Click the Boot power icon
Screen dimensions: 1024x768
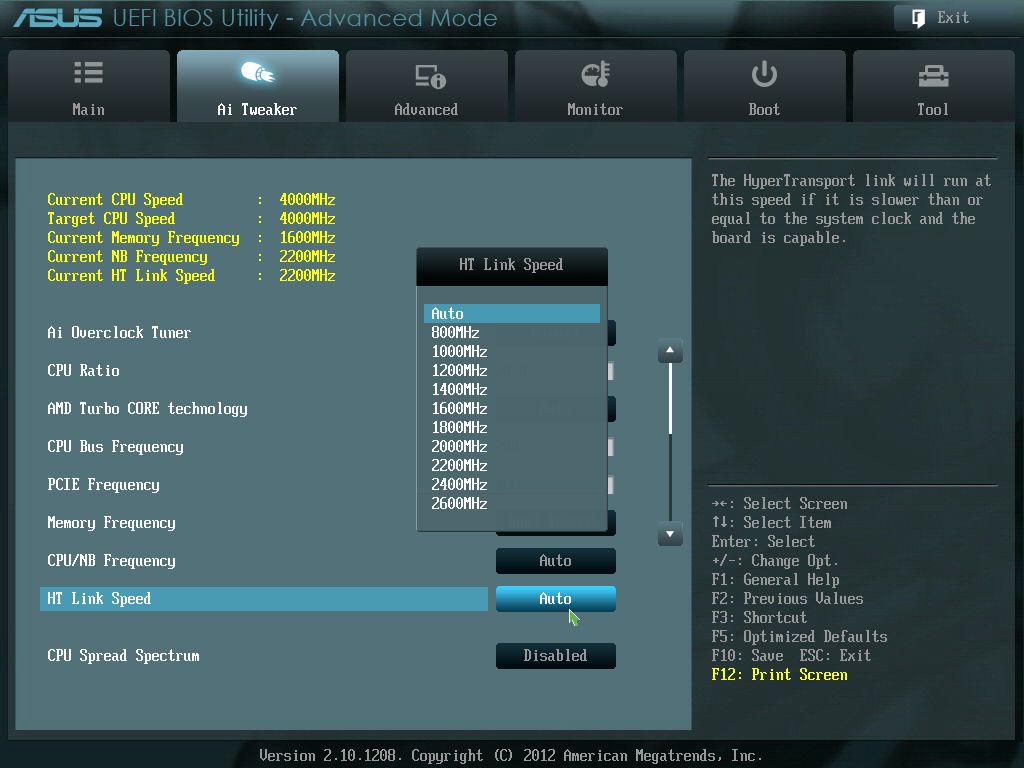763,74
